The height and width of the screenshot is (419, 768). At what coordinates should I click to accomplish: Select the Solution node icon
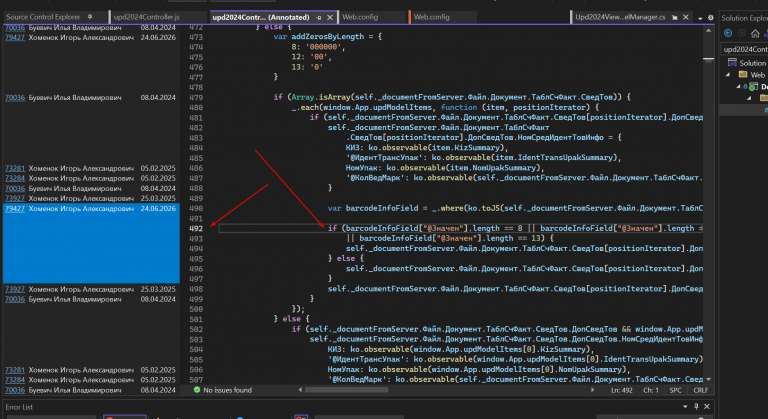(x=732, y=62)
